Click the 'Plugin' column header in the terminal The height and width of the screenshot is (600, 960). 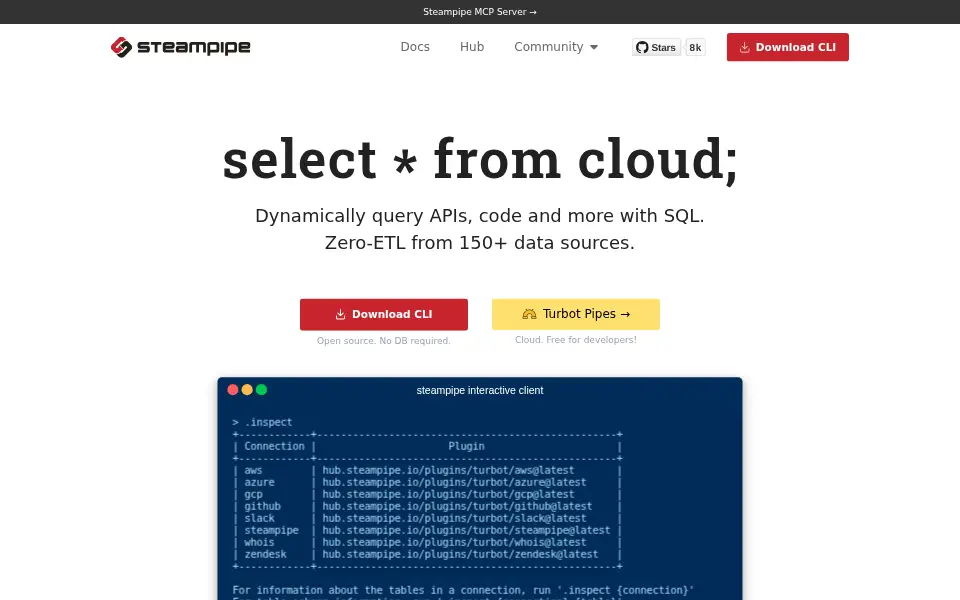467,446
